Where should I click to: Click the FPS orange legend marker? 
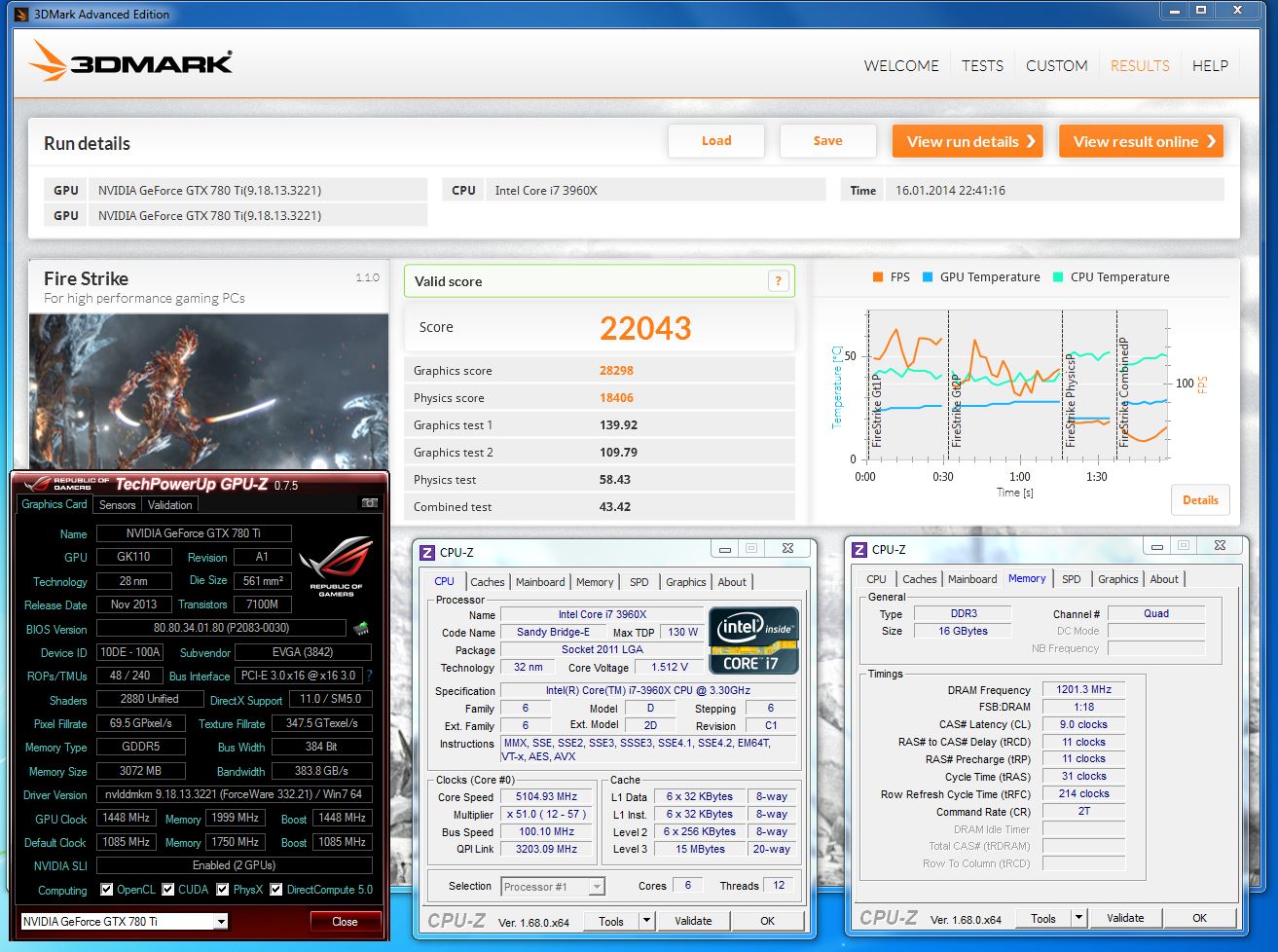(878, 277)
